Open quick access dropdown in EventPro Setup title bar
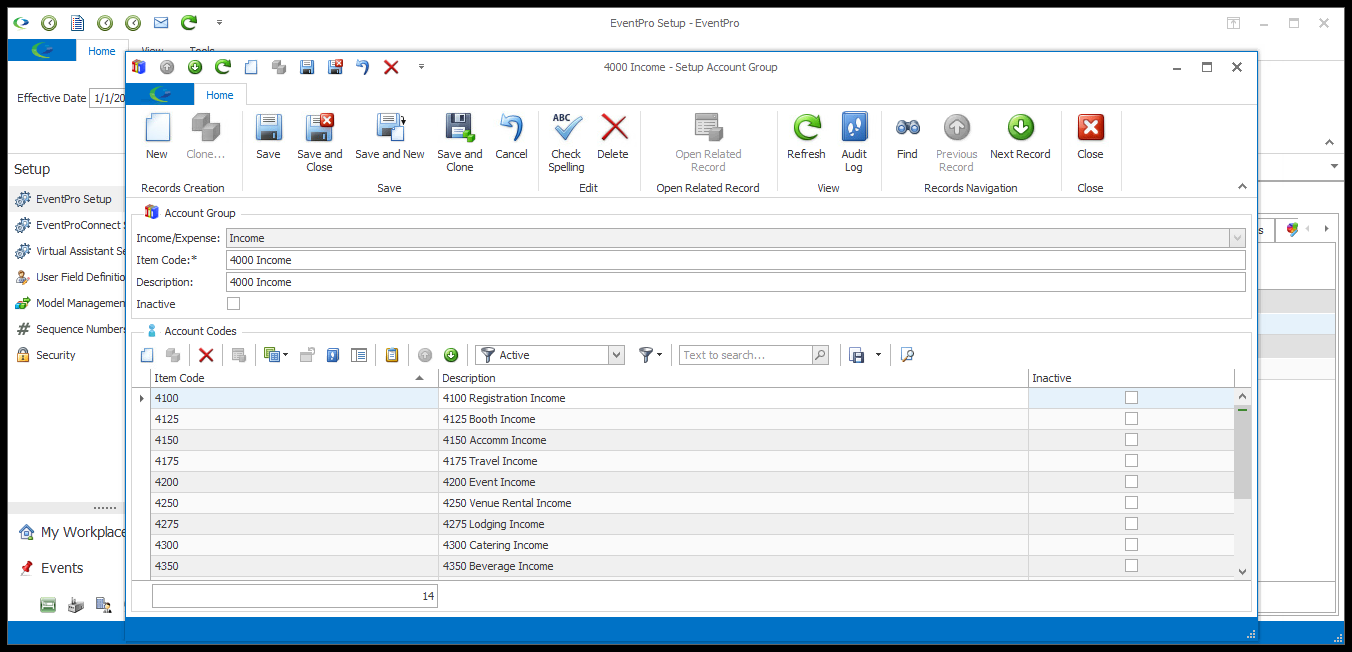1352x652 pixels. (x=219, y=22)
